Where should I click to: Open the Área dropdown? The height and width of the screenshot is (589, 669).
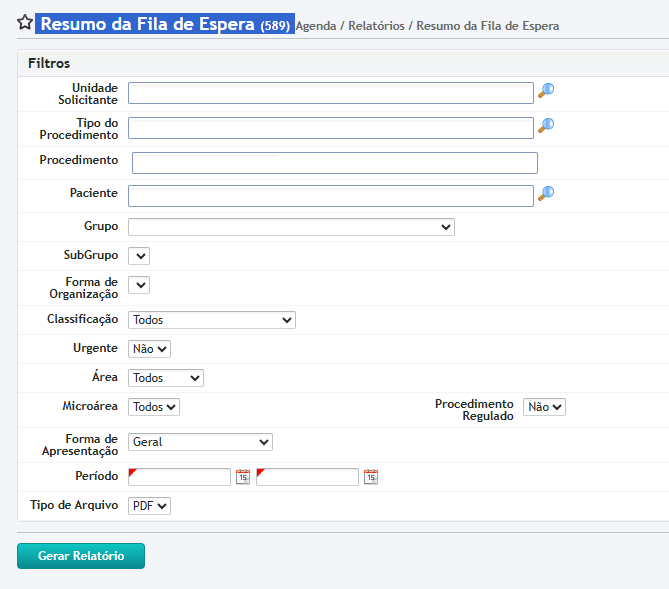[x=166, y=378]
